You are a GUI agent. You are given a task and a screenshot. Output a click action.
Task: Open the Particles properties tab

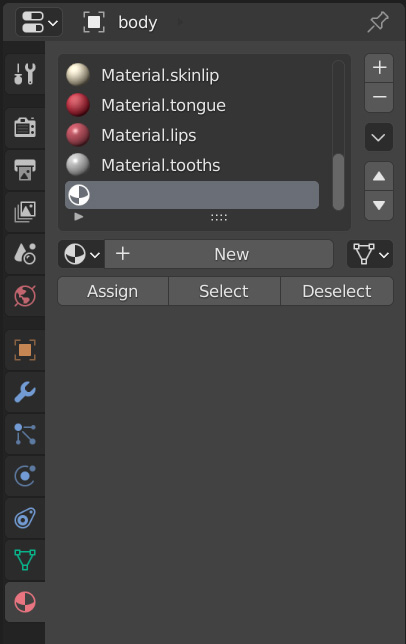coord(25,434)
